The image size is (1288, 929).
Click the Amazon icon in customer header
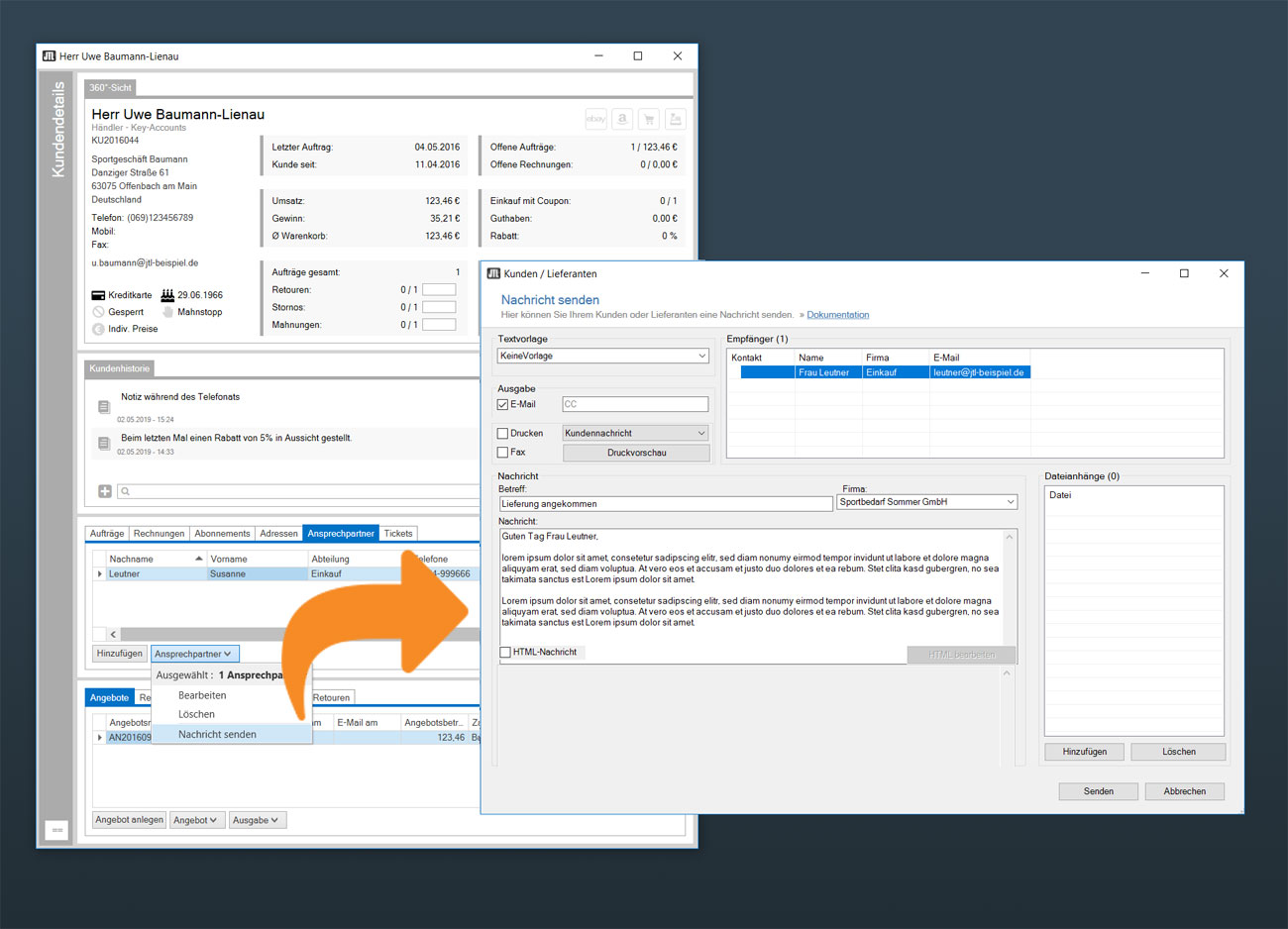point(622,119)
